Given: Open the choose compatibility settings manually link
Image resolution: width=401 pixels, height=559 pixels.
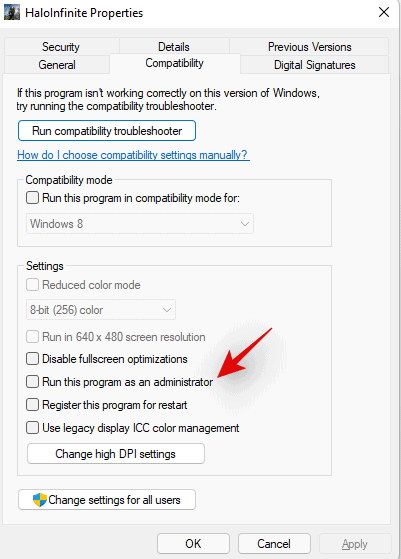Looking at the screenshot, I should pos(133,155).
